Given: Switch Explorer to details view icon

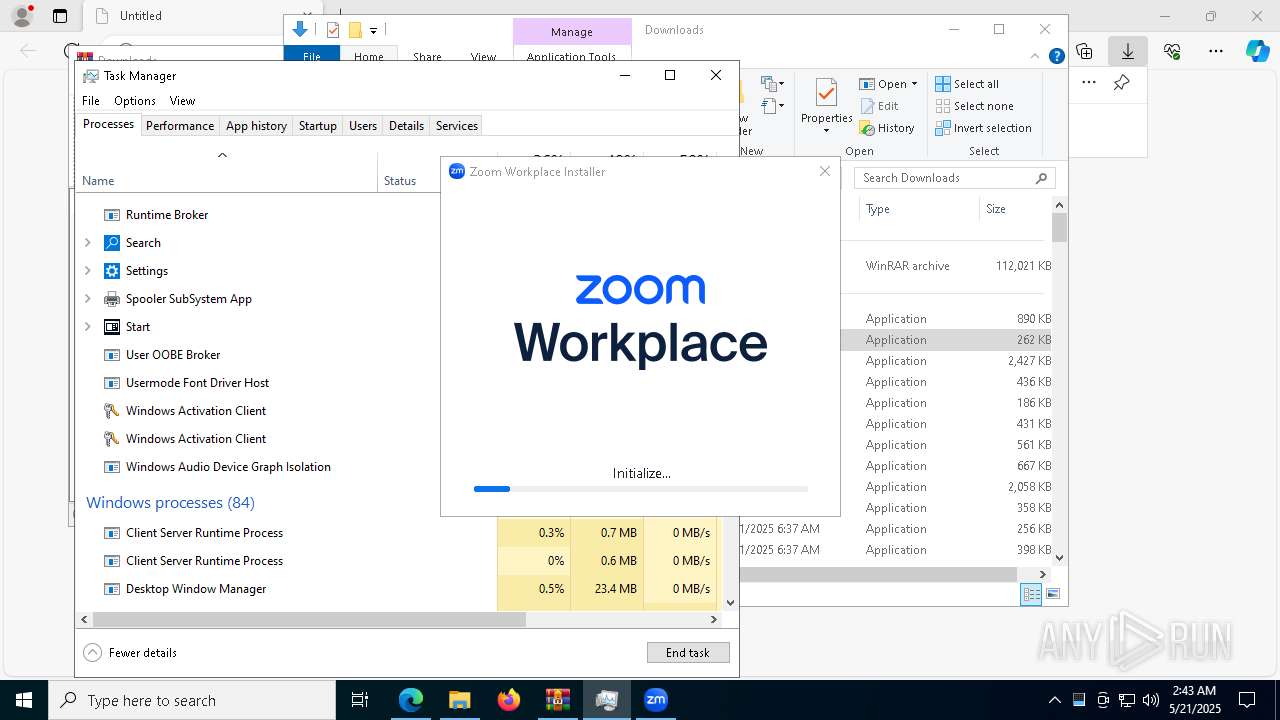Looking at the screenshot, I should tap(1031, 594).
